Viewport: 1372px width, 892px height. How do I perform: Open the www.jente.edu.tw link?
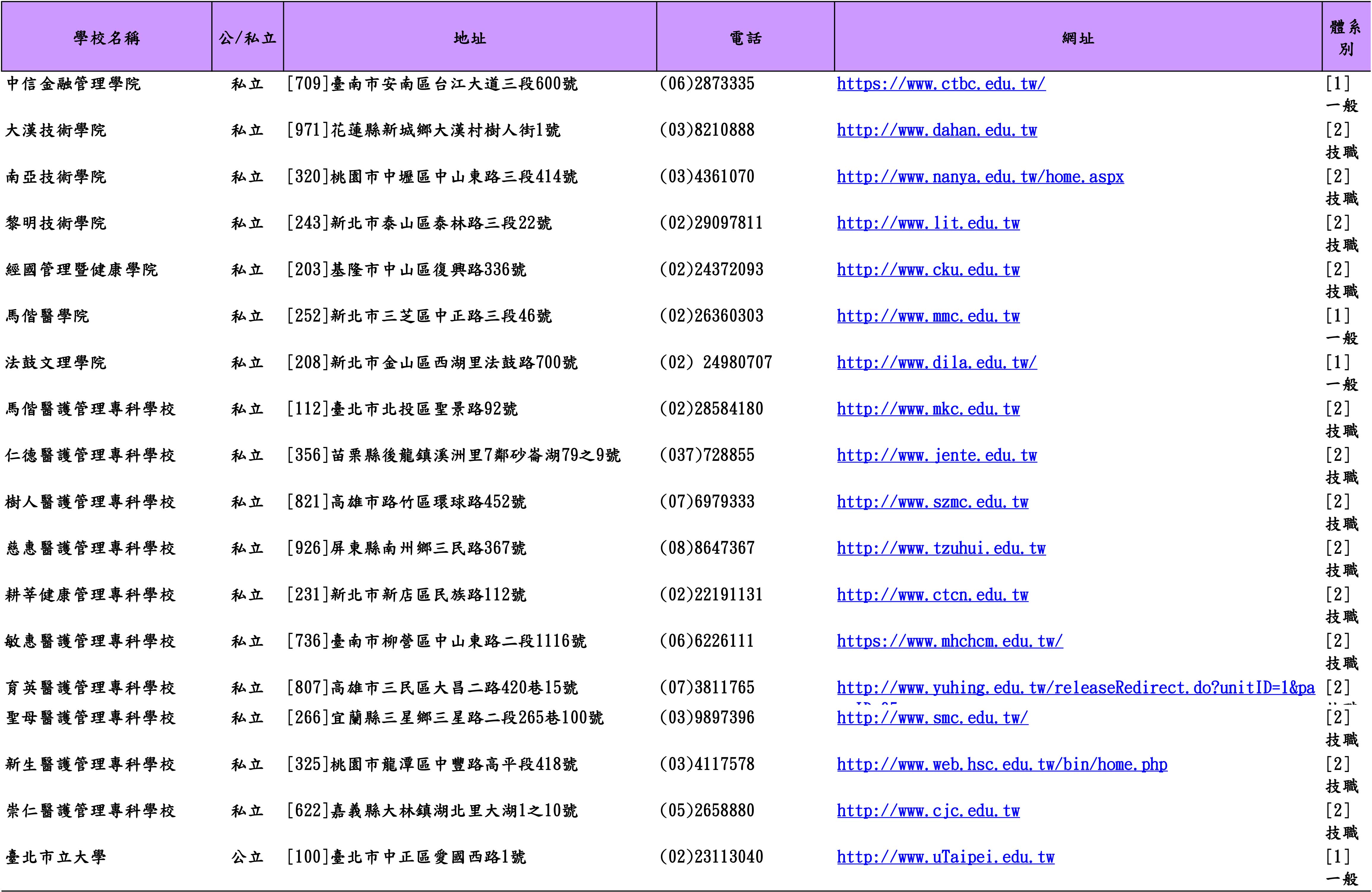pos(937,456)
